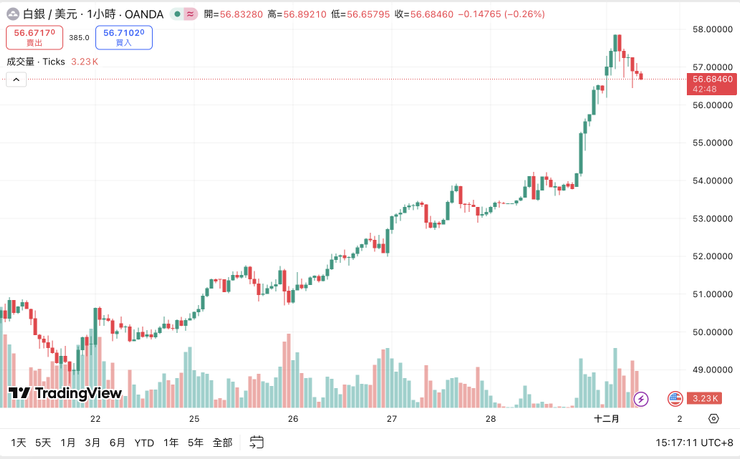Select the 1天 time range
Viewport: 740px width, 459px height.
tap(18, 442)
